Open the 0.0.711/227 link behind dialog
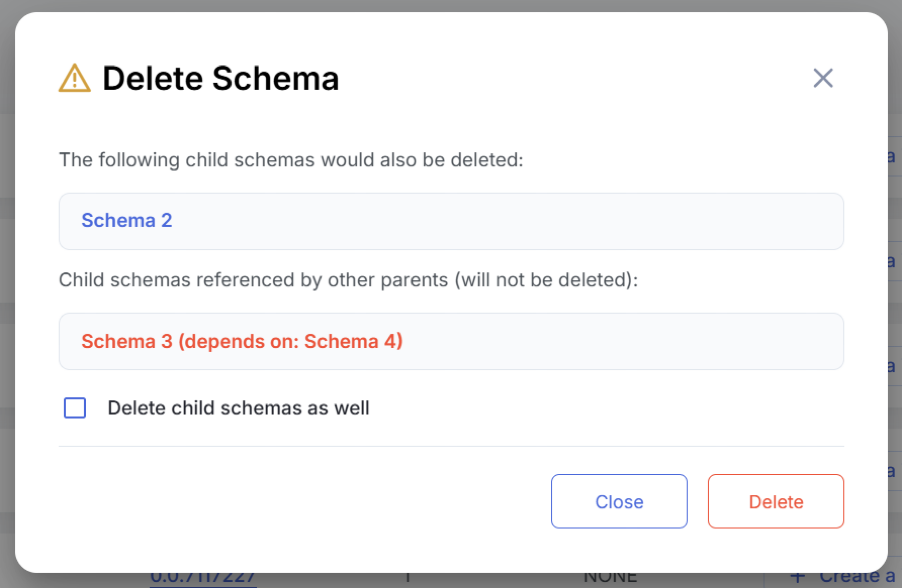Viewport: 902px width, 588px height. [x=203, y=578]
